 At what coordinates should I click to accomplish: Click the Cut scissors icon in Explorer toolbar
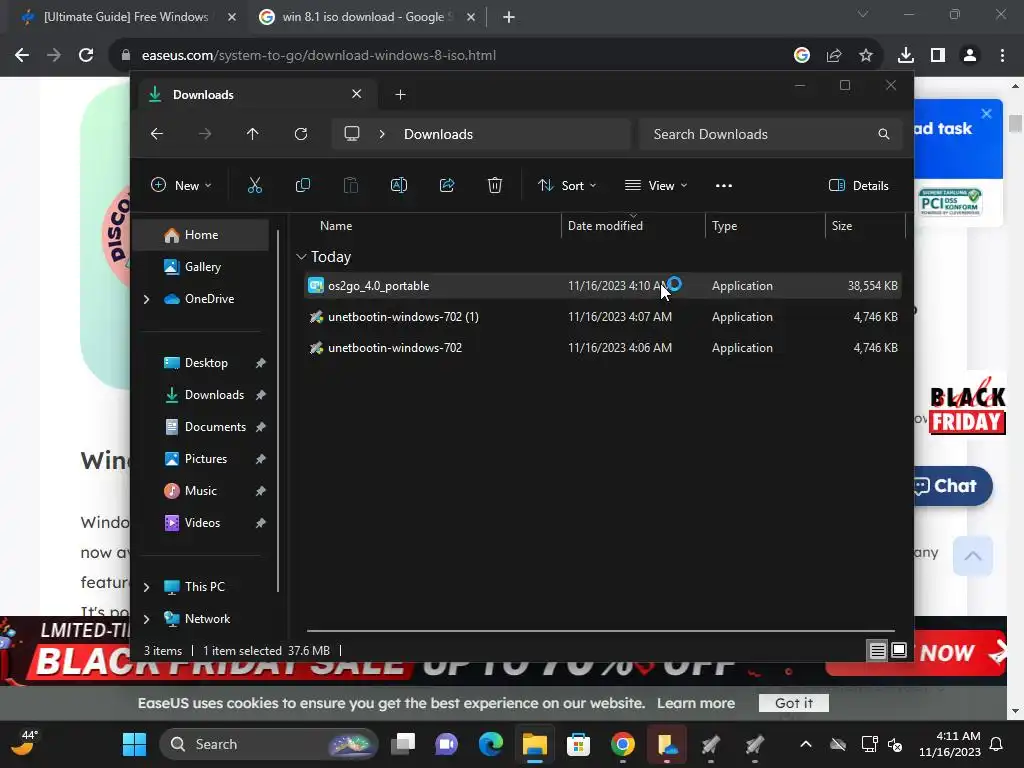click(x=255, y=185)
